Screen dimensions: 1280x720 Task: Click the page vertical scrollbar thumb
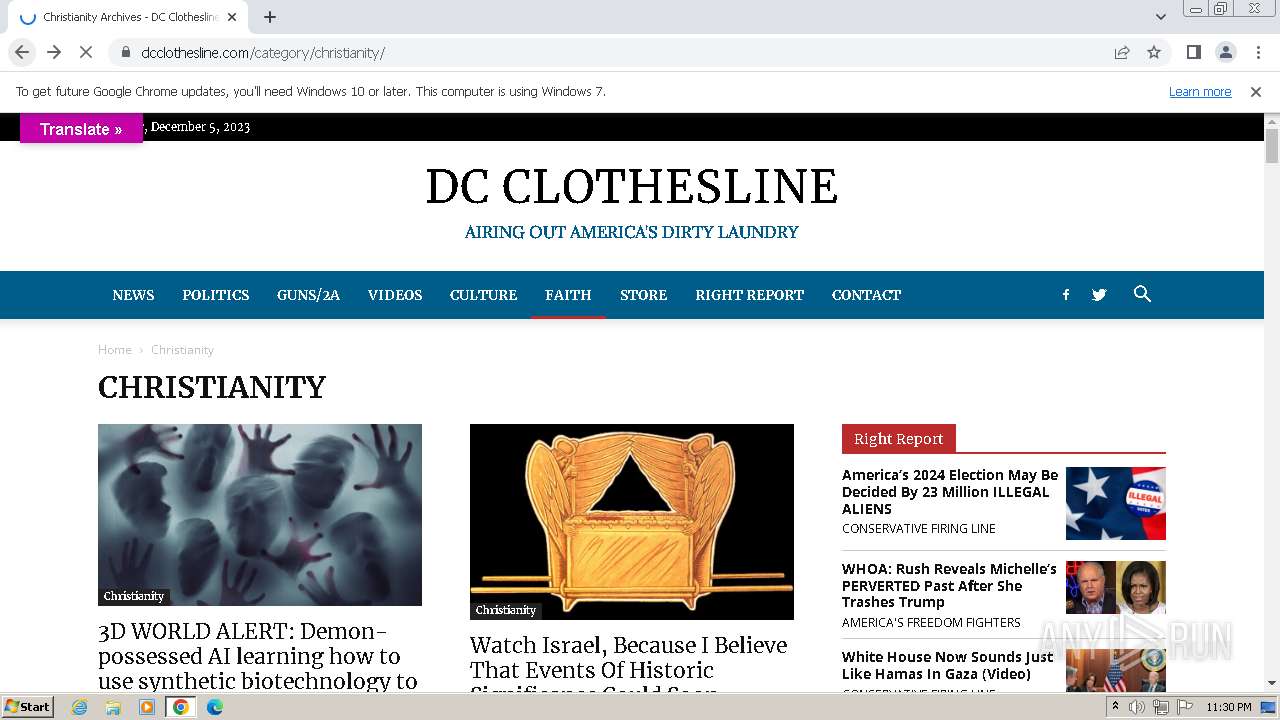point(1272,146)
